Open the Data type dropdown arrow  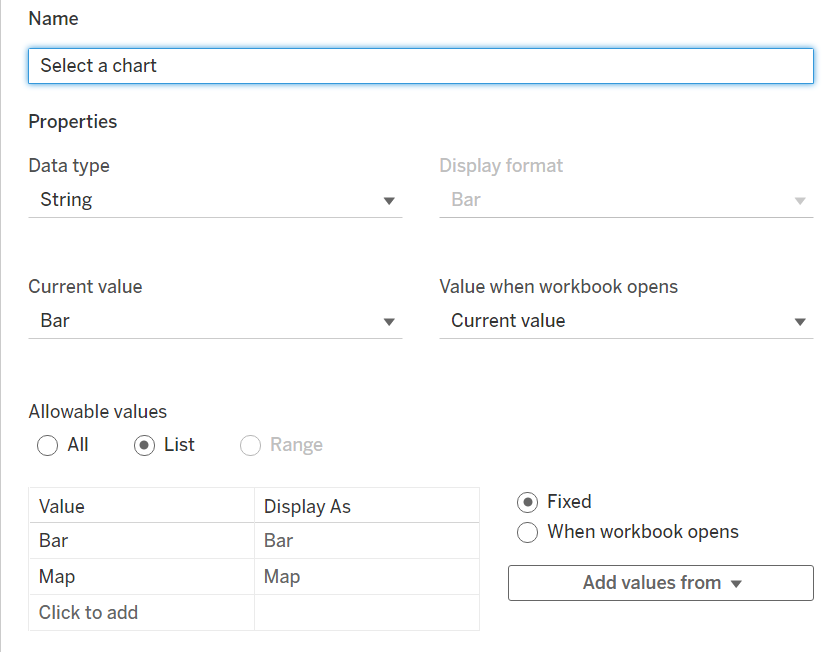coord(389,200)
